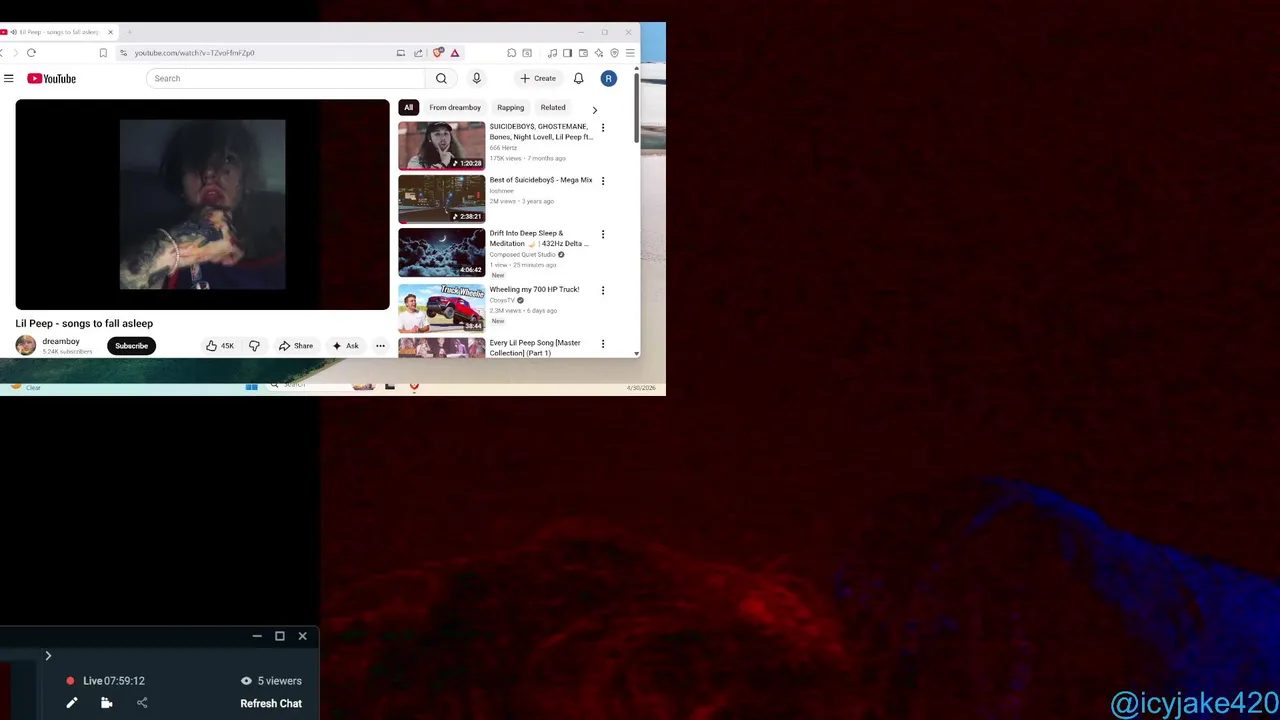Click the YouTube Search input field
The height and width of the screenshot is (720, 1280).
[286, 78]
